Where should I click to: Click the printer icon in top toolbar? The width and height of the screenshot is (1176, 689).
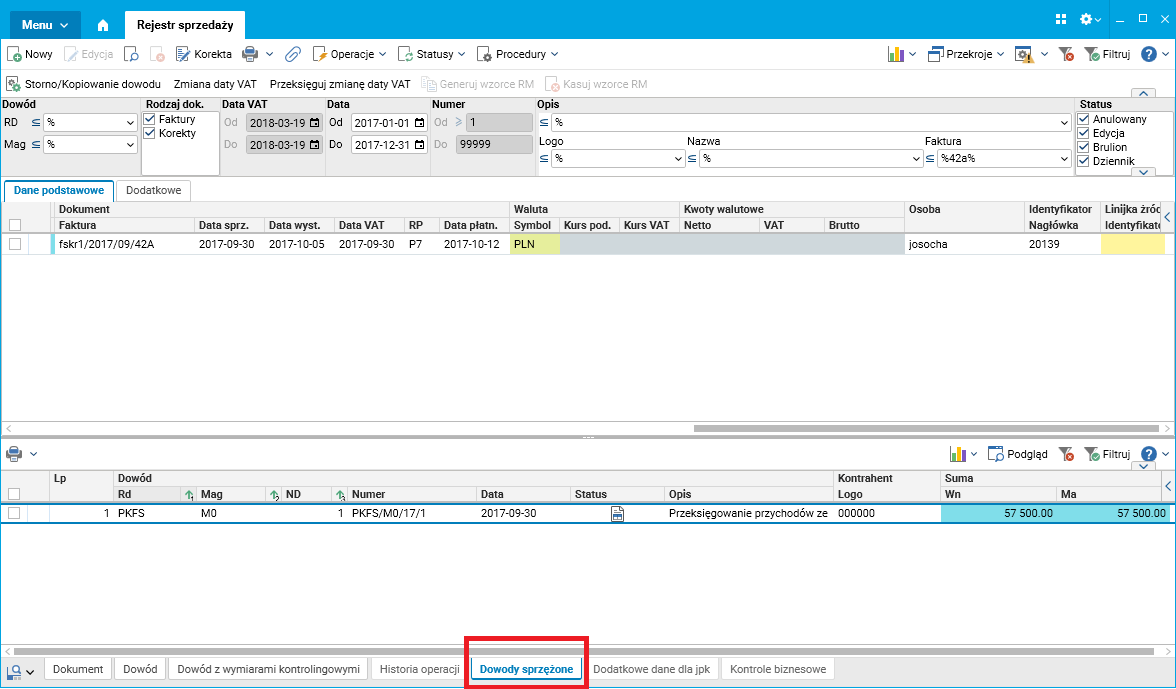(250, 54)
